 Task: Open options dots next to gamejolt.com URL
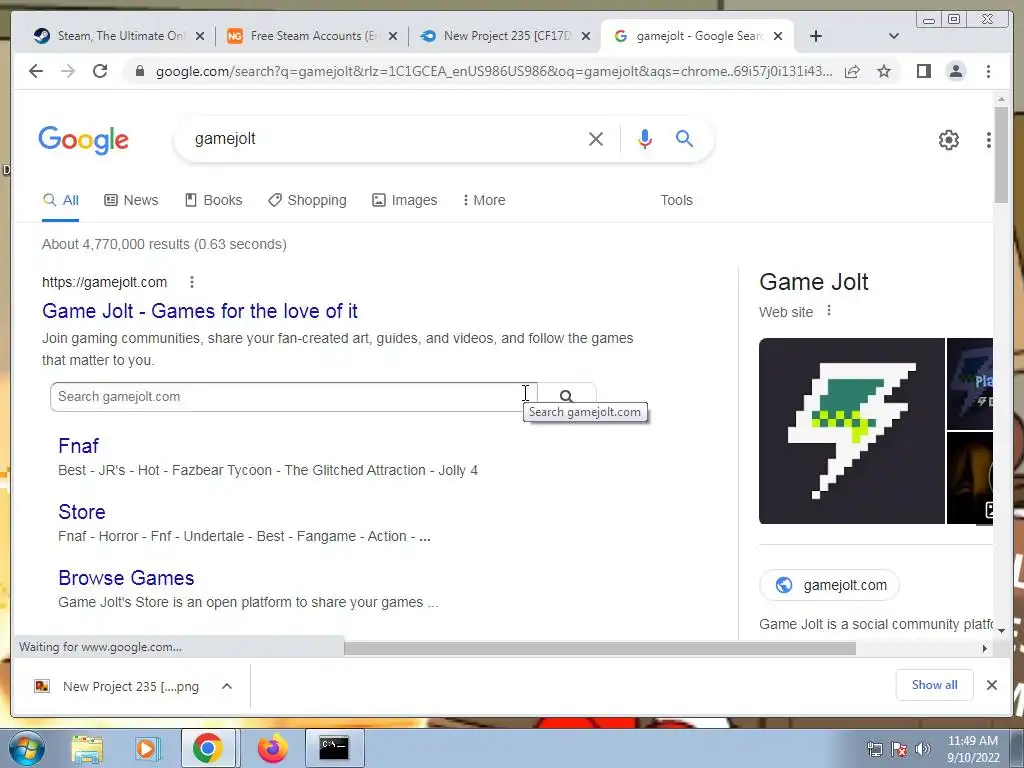pos(191,282)
